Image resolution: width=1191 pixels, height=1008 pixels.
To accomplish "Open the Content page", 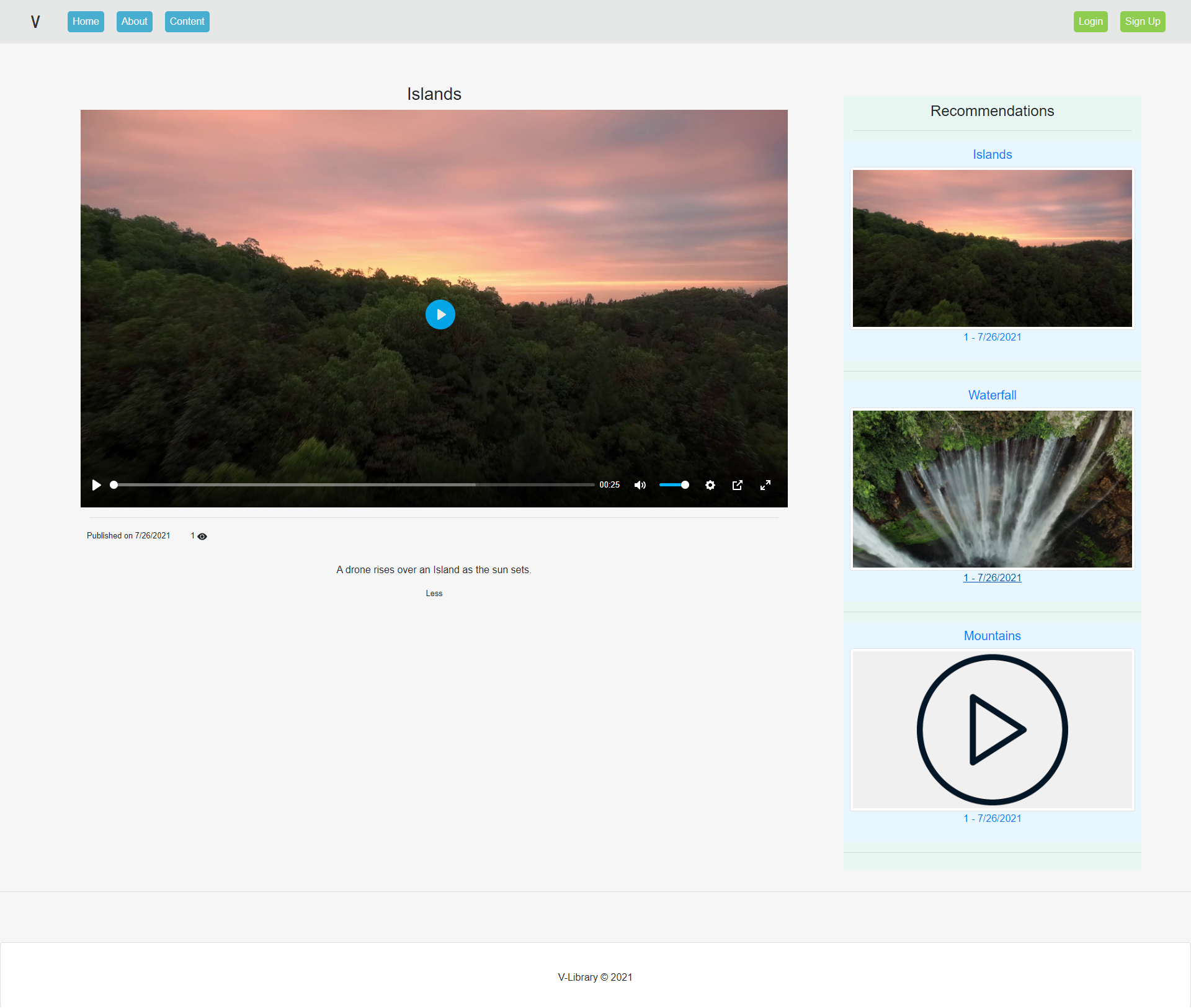I will 187,22.
